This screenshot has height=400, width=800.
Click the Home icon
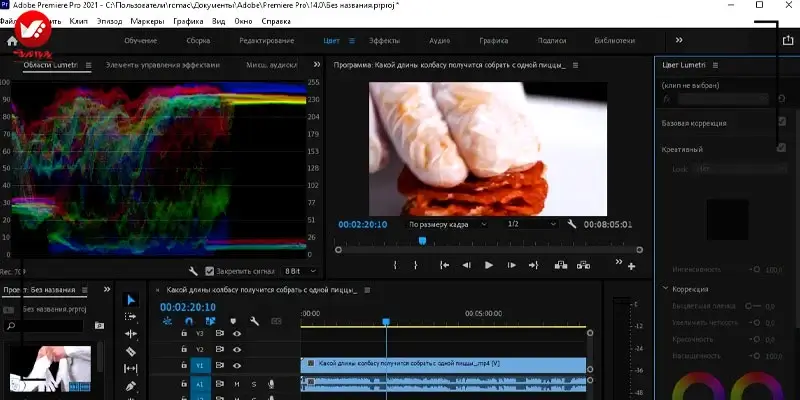[12, 41]
